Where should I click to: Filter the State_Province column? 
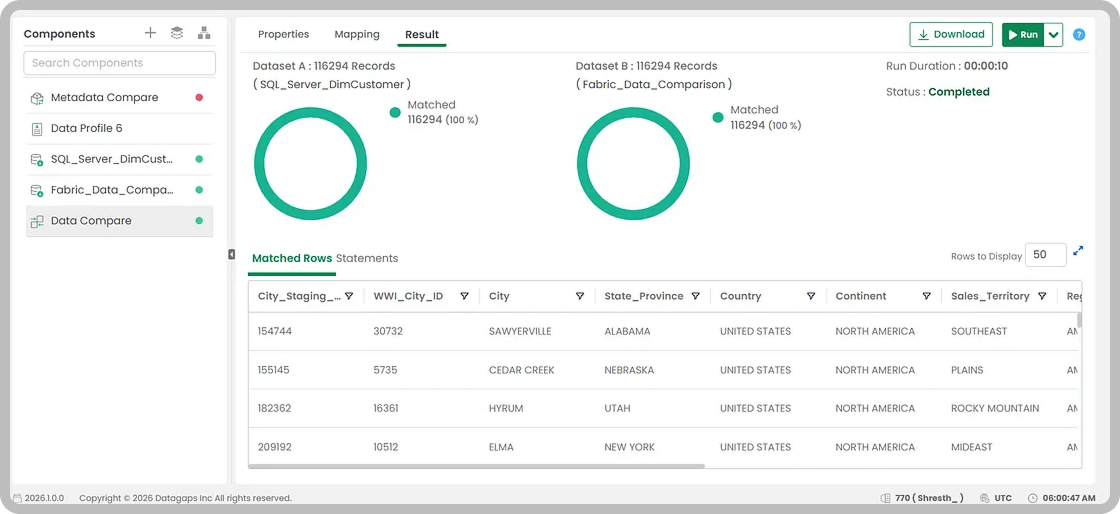click(x=696, y=296)
